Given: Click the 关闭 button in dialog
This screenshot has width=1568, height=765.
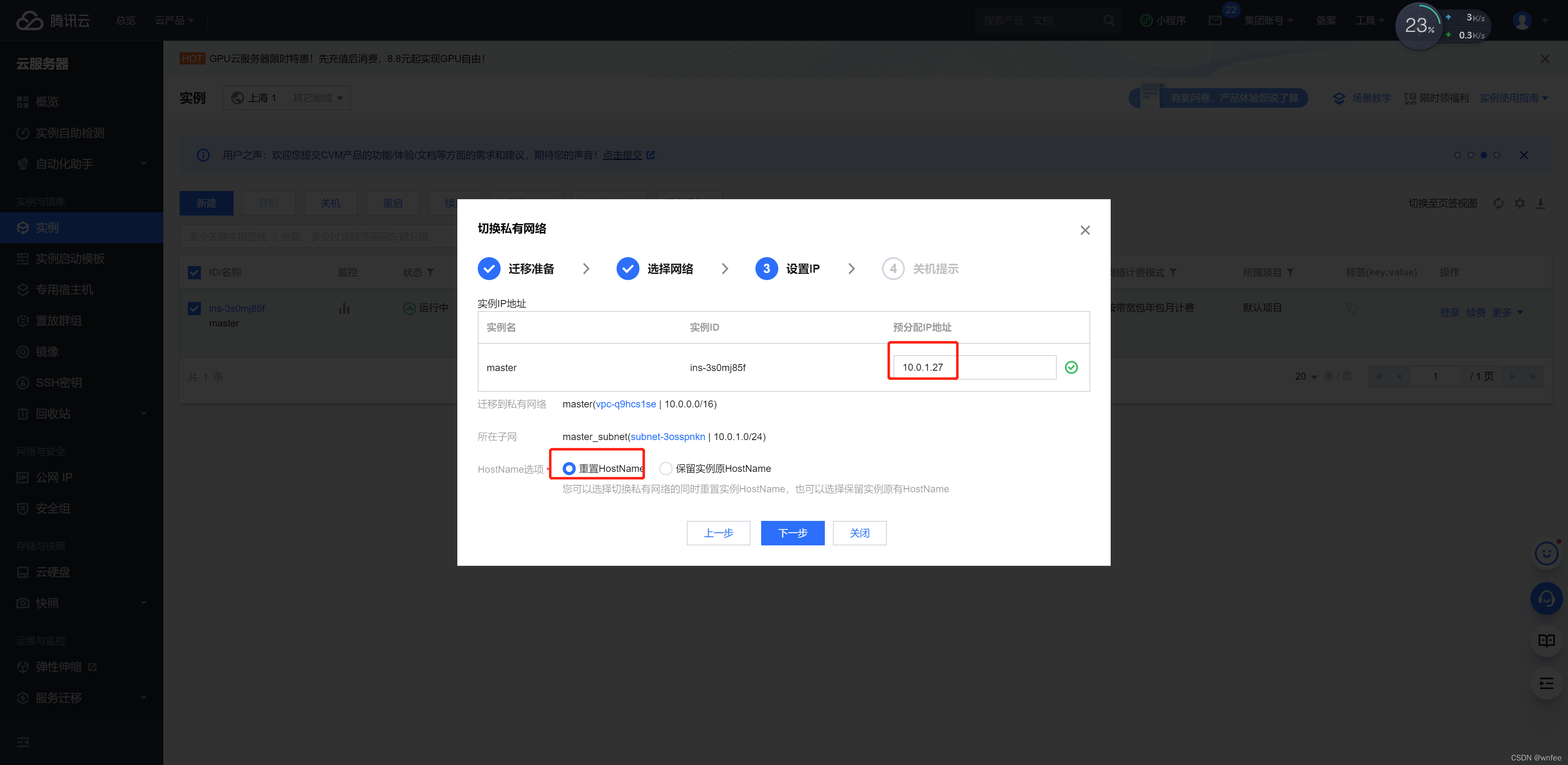Looking at the screenshot, I should click(x=860, y=533).
